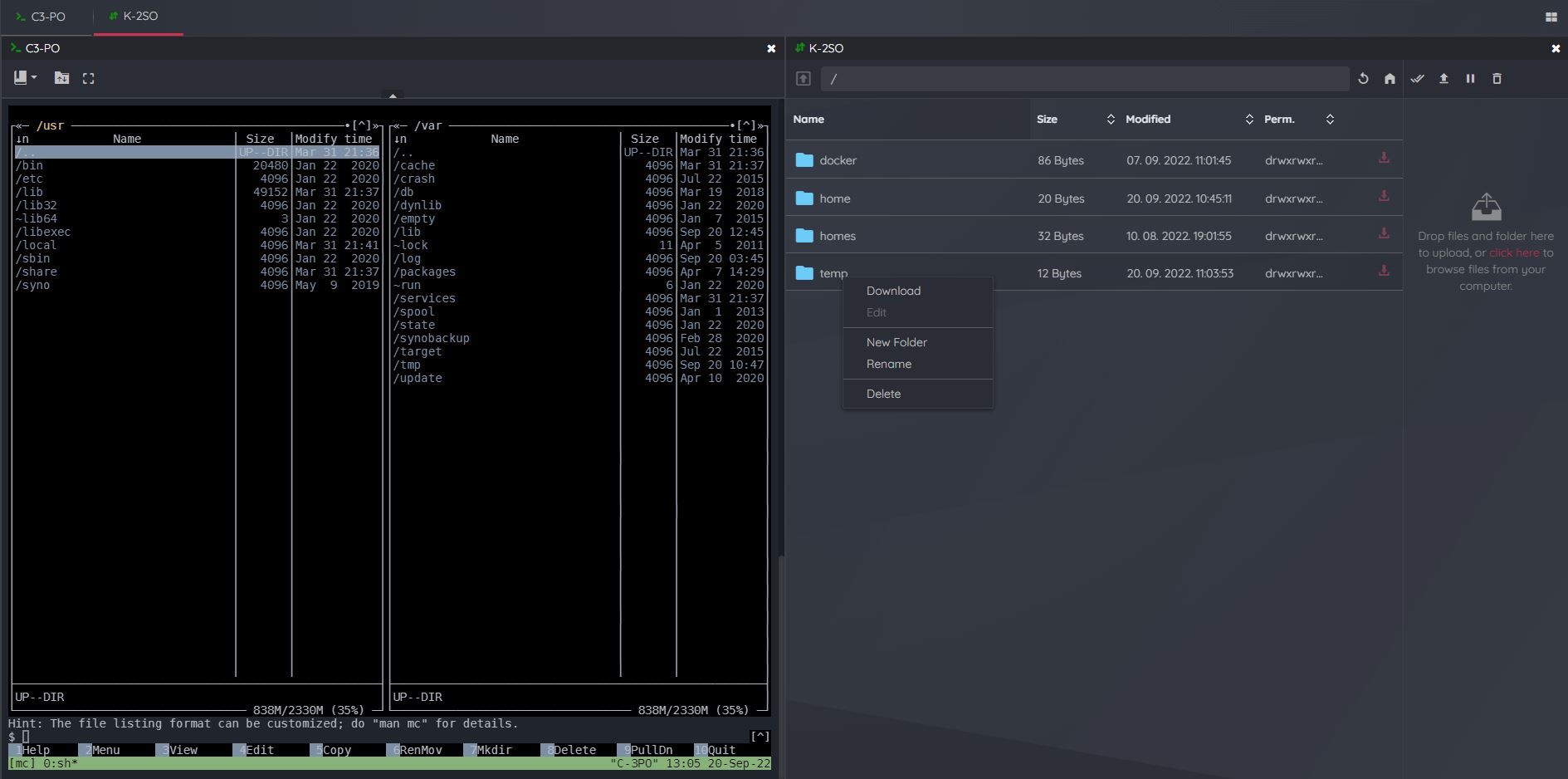This screenshot has width=1568, height=779.
Task: Click the 'click here' upload link
Action: (1514, 252)
